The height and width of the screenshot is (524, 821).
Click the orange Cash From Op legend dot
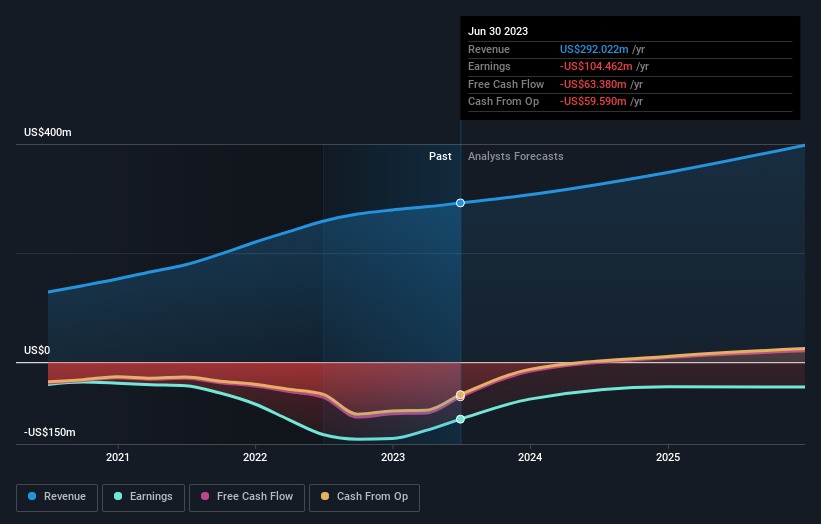tap(325, 496)
